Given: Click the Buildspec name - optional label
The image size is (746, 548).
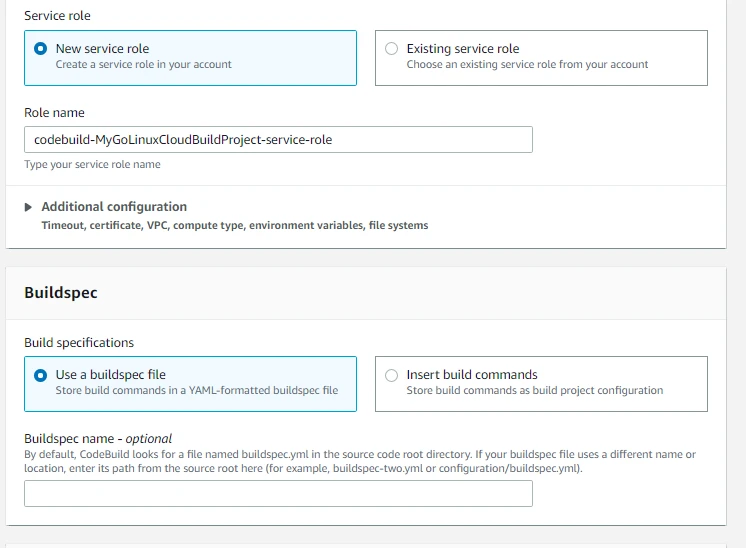Looking at the screenshot, I should 98,438.
